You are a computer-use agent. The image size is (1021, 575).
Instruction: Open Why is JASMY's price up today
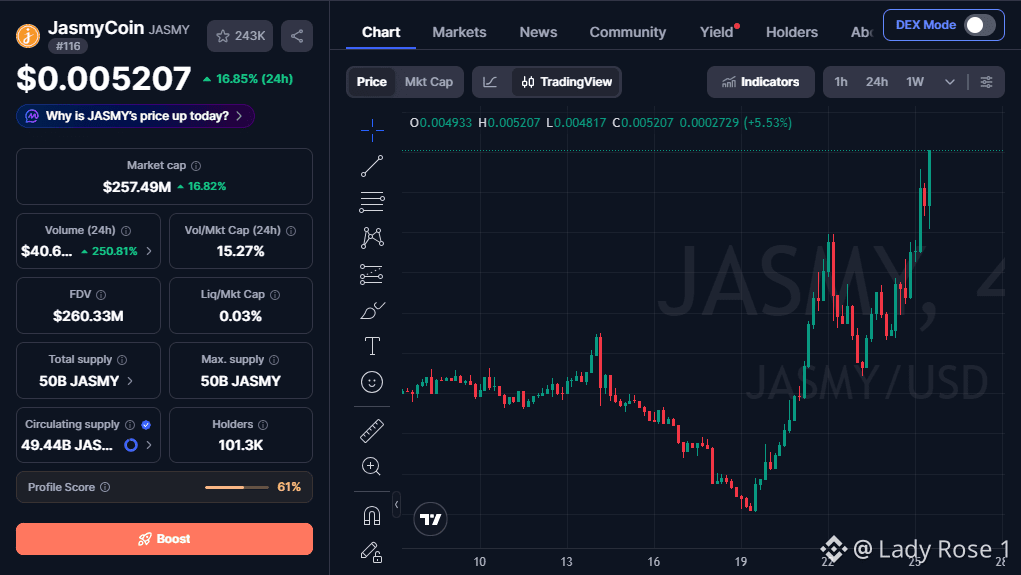click(135, 116)
